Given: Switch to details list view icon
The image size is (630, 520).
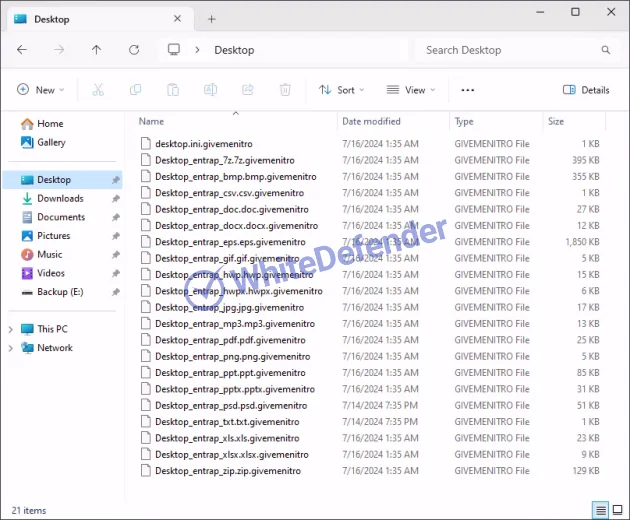Looking at the screenshot, I should coord(600,510).
